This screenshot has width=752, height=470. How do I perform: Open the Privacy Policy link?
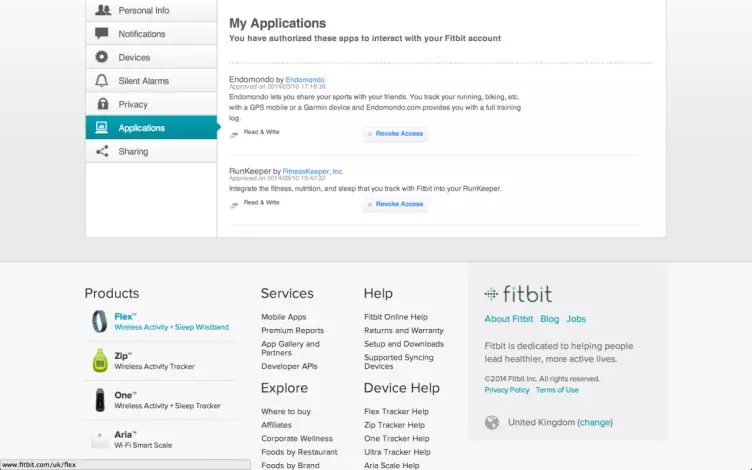point(507,390)
